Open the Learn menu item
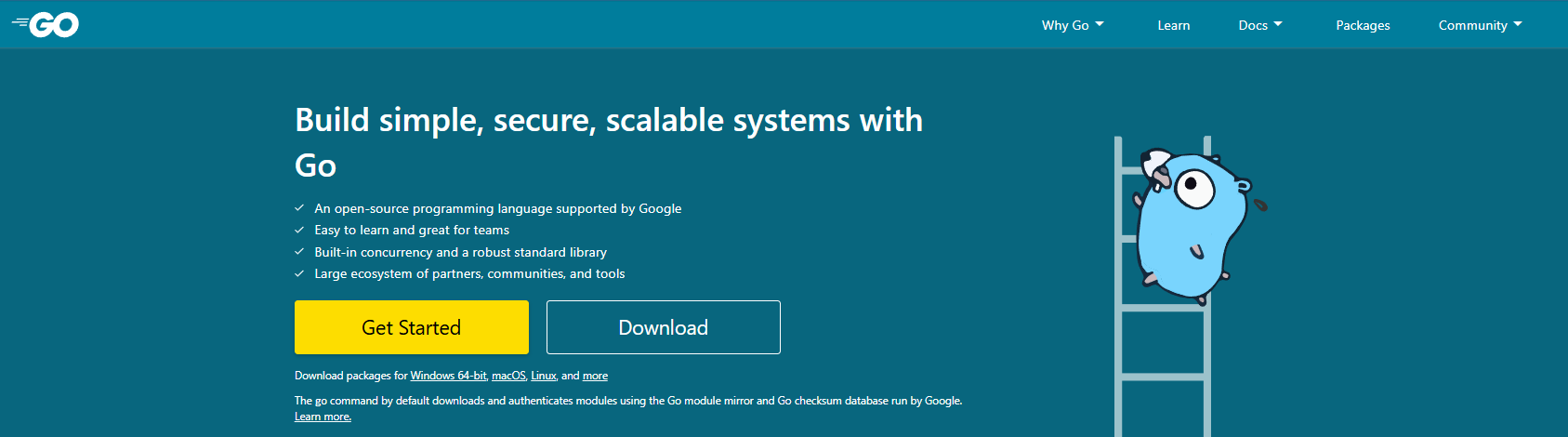The image size is (1568, 437). [x=1173, y=25]
